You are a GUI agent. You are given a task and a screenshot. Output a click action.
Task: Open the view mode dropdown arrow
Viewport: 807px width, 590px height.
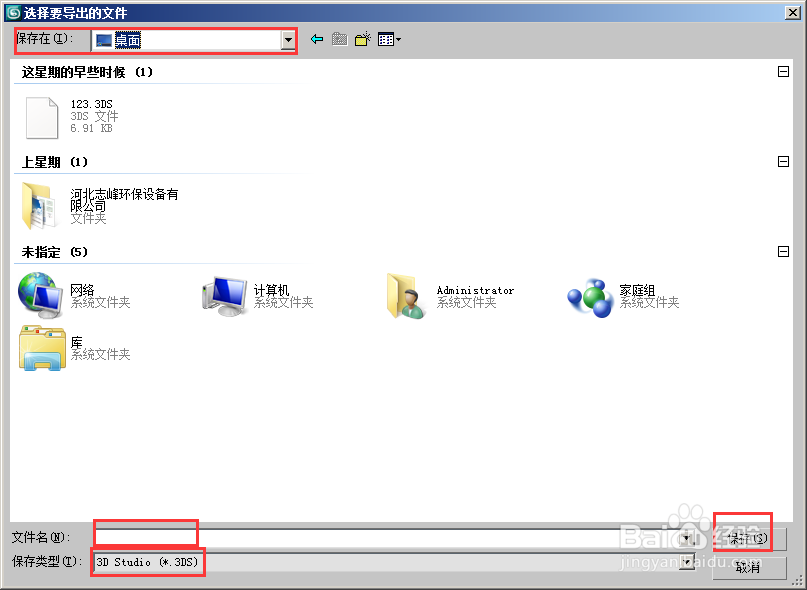click(397, 40)
